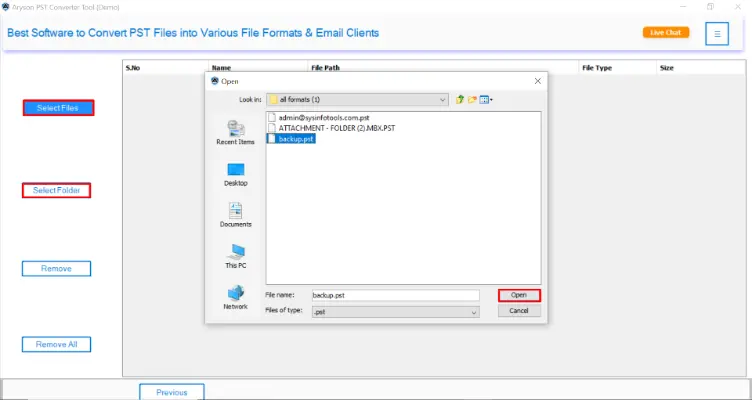Click the Remove All button

pyautogui.click(x=56, y=344)
